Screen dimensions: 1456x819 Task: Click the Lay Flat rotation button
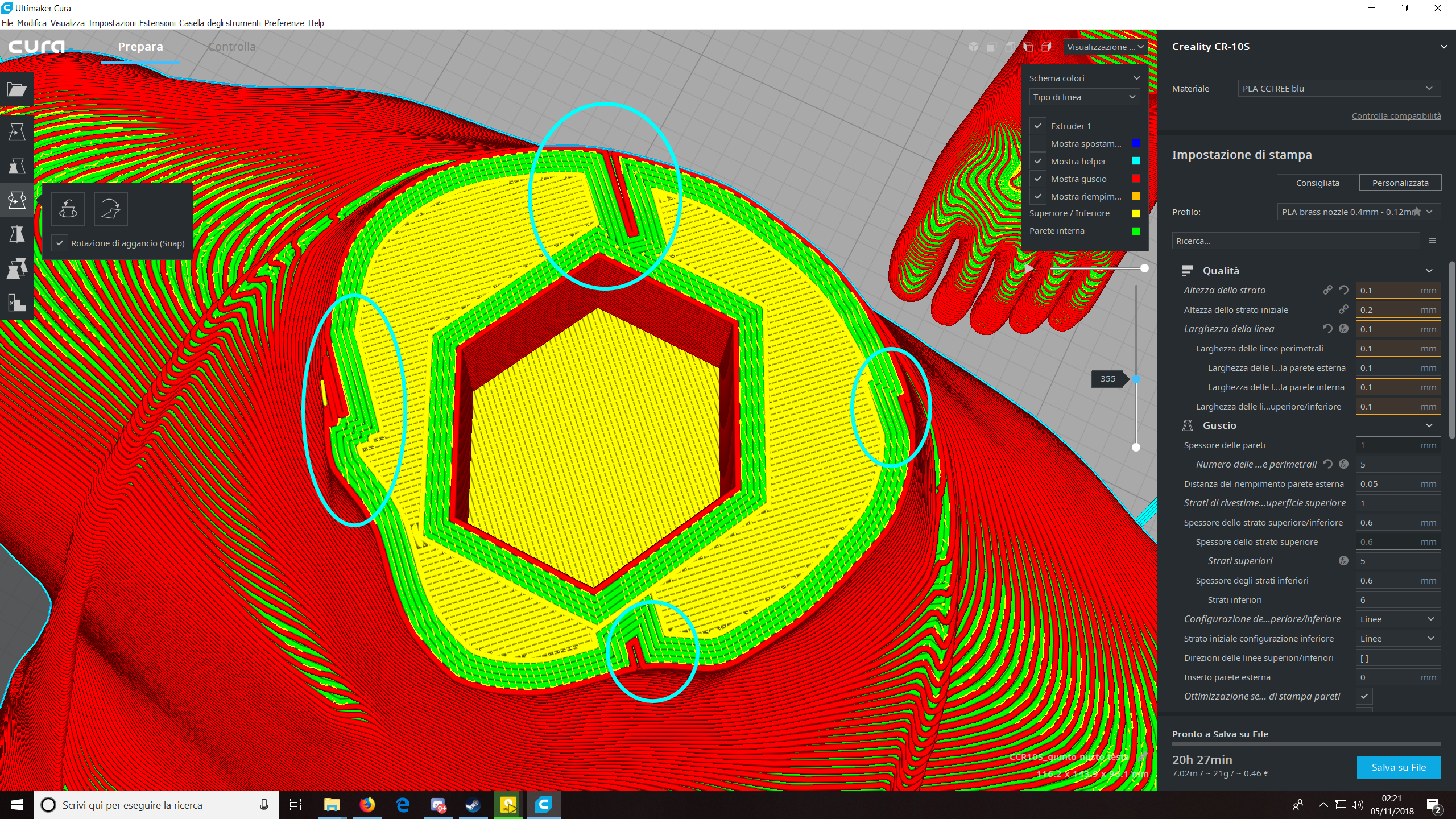tap(110, 209)
